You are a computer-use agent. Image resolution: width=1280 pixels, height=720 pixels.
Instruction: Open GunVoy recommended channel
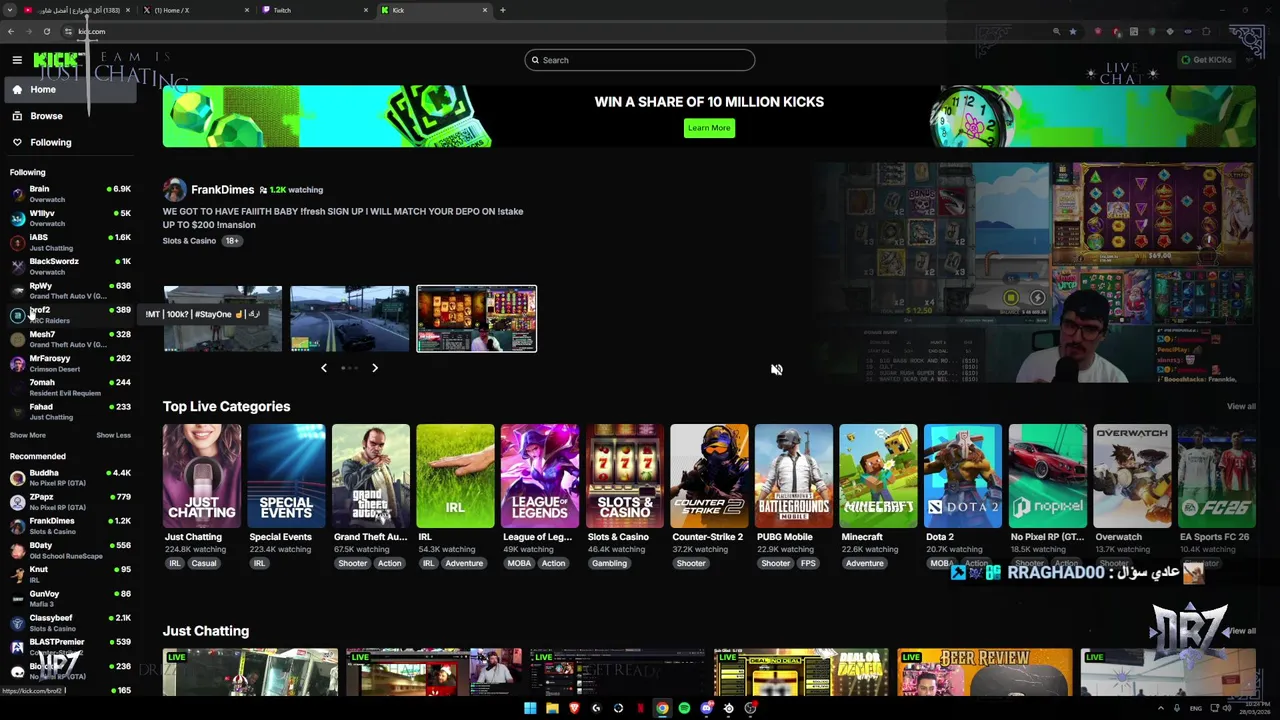(x=68, y=598)
